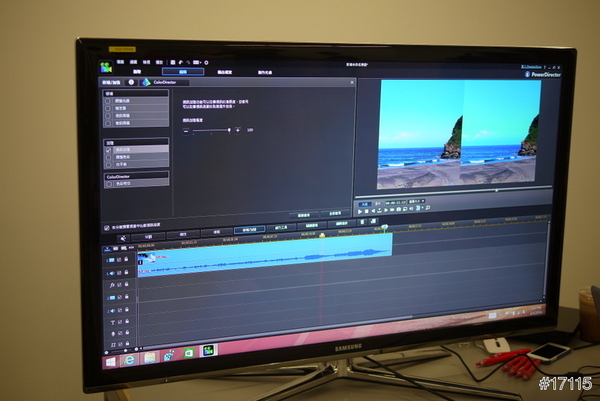
Task: Click the enhancement level slider handle
Action: pos(229,130)
